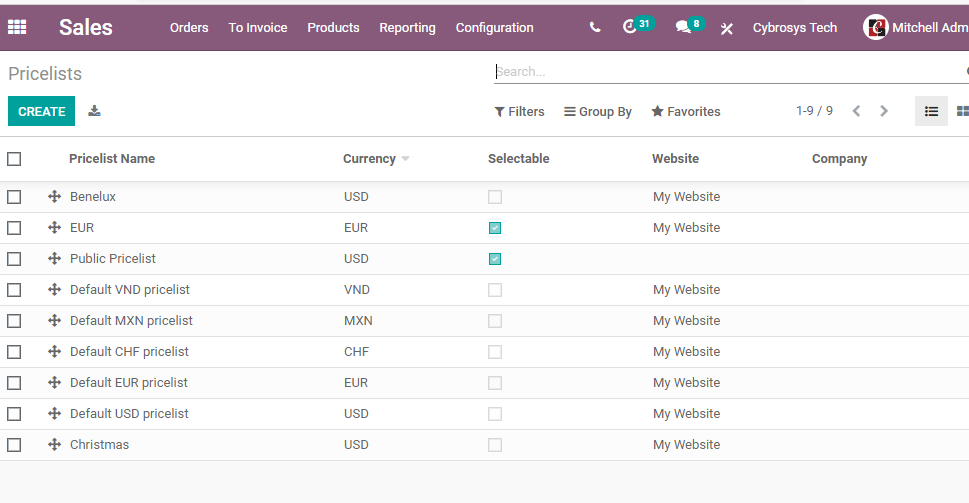
Task: Click drag handle of Default VND pricelist
Action: pyautogui.click(x=54, y=289)
